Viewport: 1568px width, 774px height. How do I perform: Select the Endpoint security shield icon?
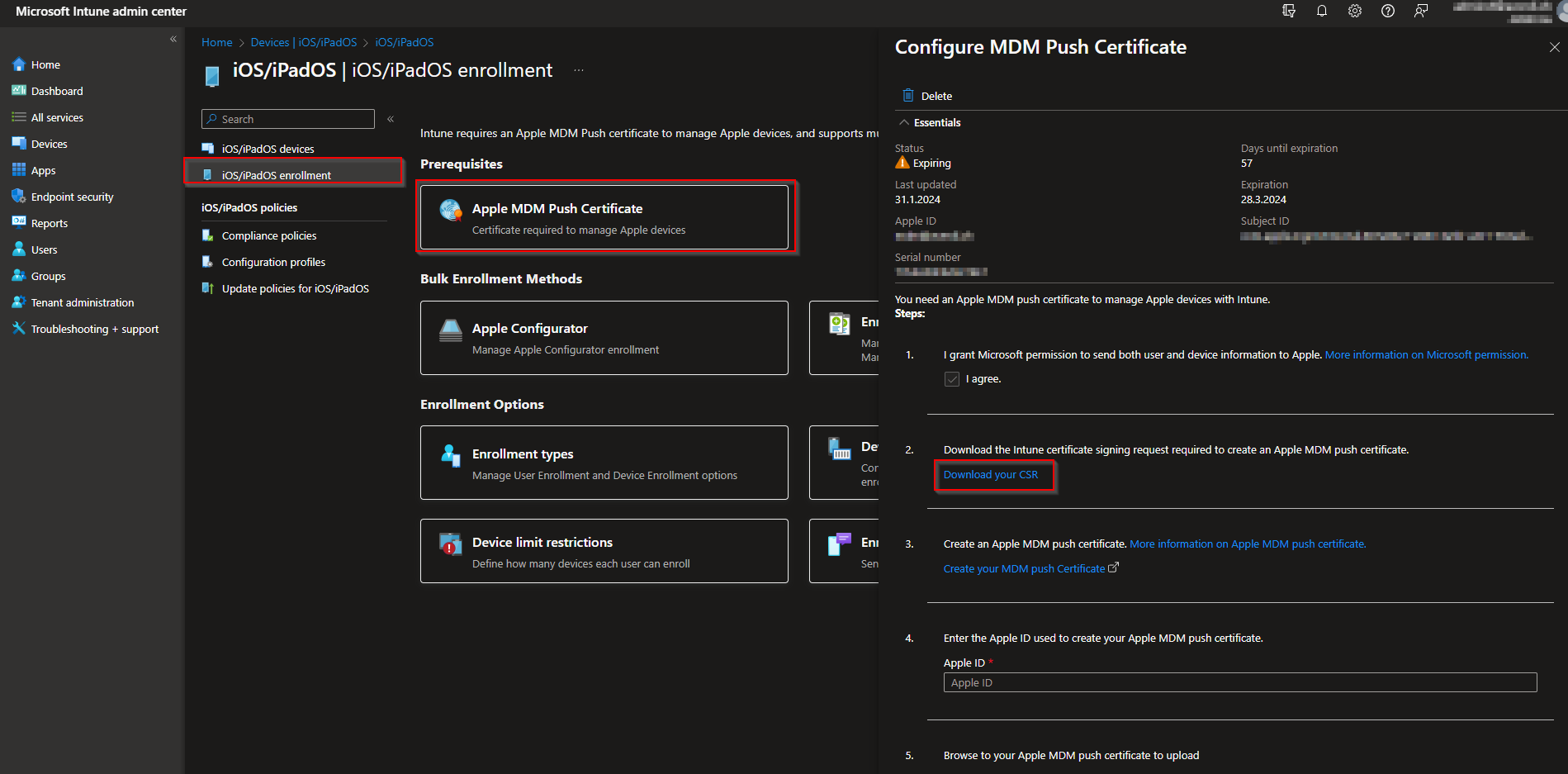point(18,197)
